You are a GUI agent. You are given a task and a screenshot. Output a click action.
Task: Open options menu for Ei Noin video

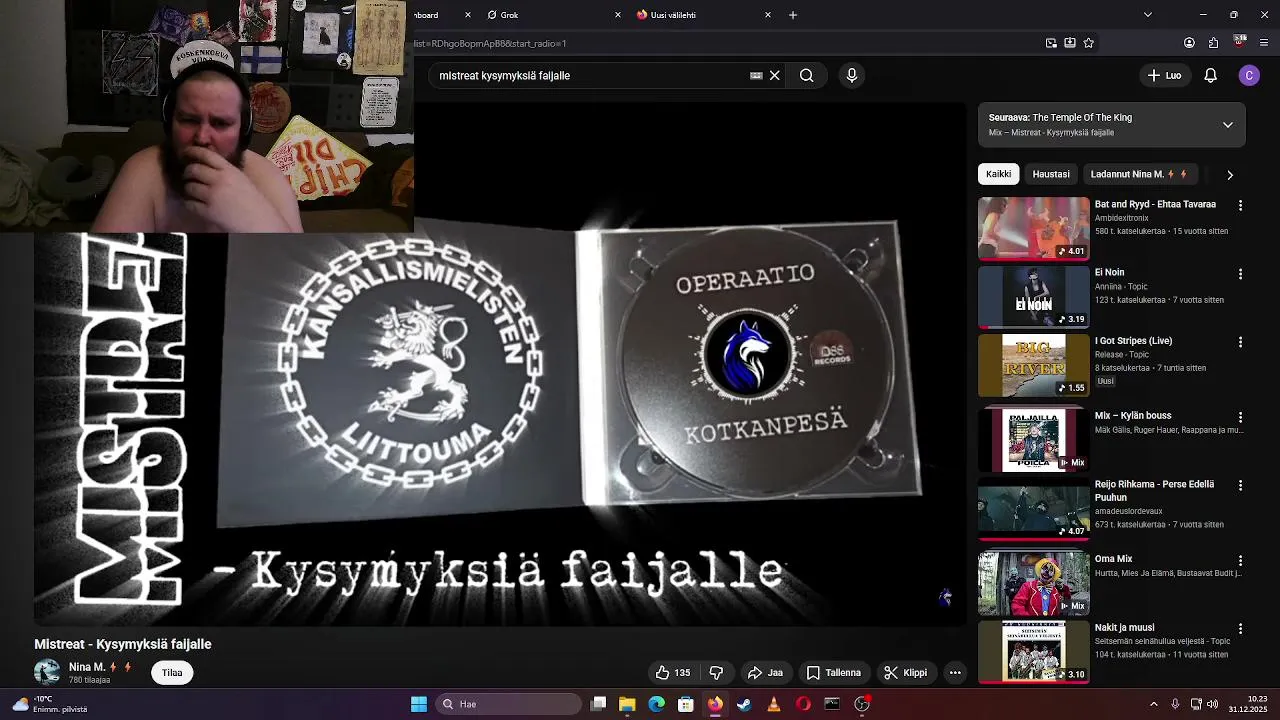pos(1240,274)
